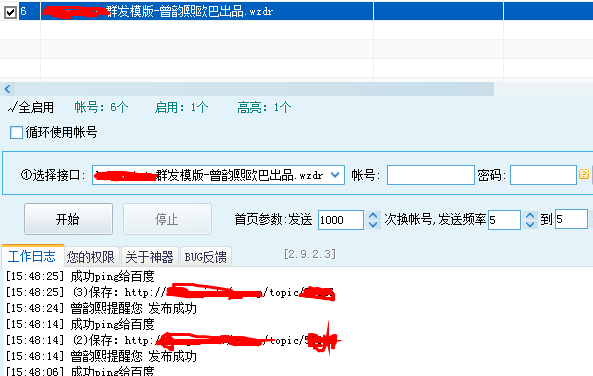The image size is (593, 376).
Task: Click the 帐号 account input field
Action: tap(430, 175)
